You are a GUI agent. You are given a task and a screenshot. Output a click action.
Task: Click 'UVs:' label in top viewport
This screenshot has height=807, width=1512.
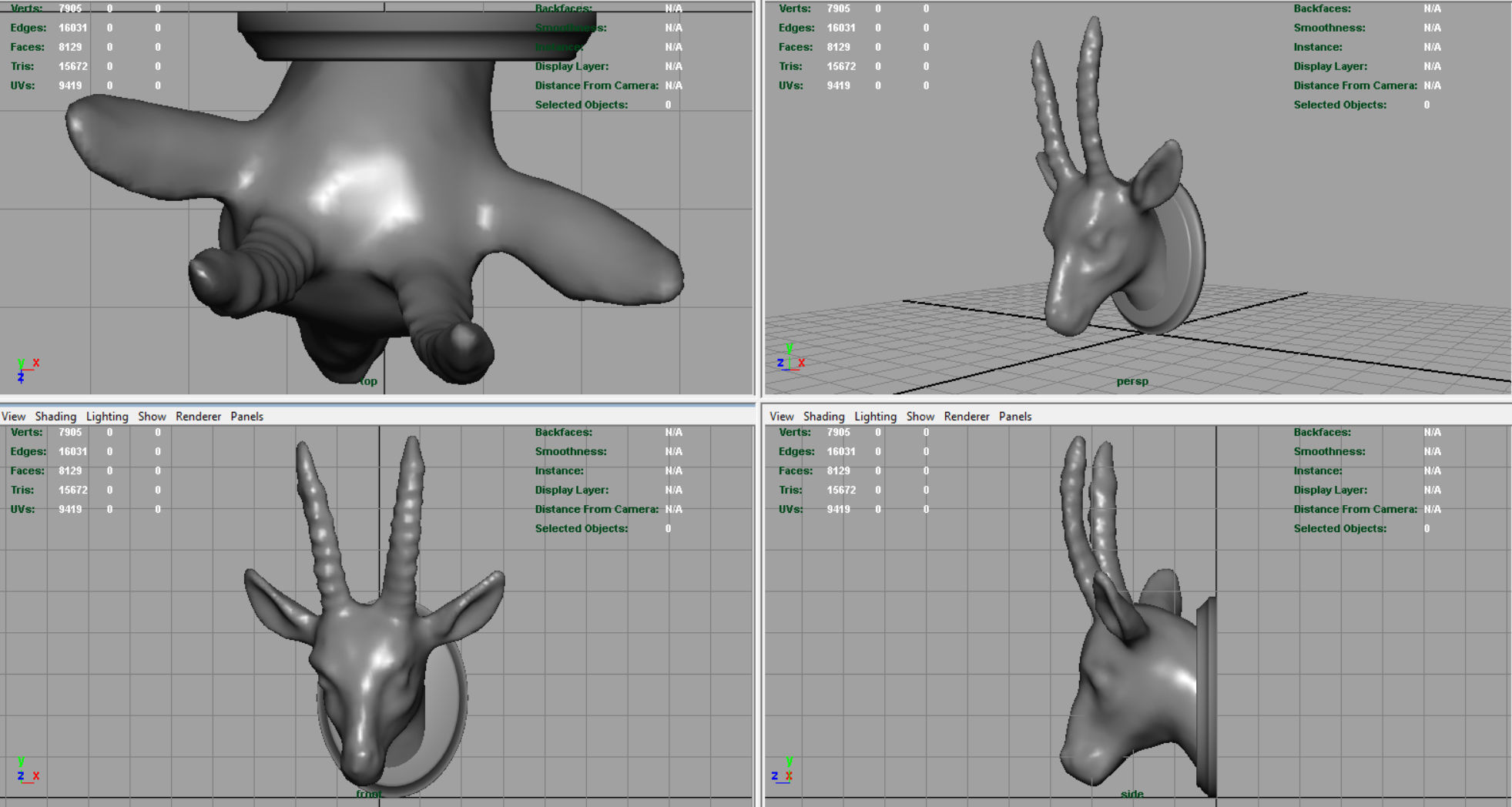click(x=22, y=85)
